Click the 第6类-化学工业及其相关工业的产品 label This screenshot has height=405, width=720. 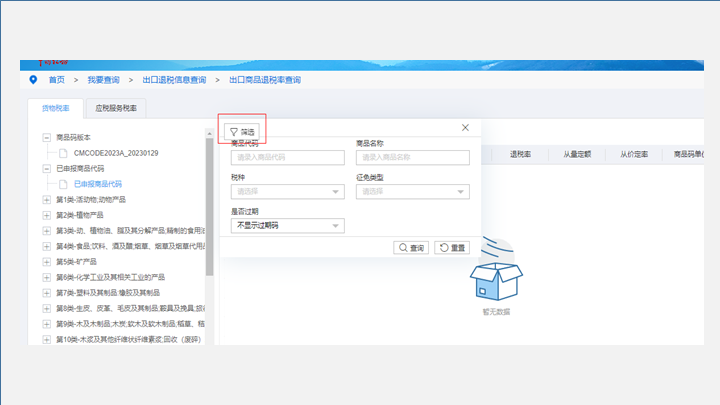pyautogui.click(x=110, y=277)
